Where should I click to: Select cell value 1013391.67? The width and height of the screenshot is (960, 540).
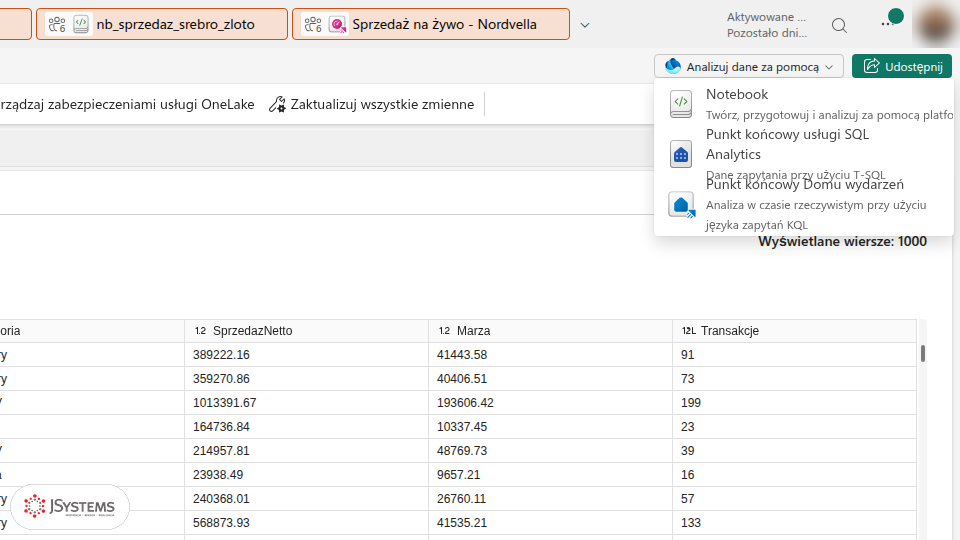pos(306,402)
